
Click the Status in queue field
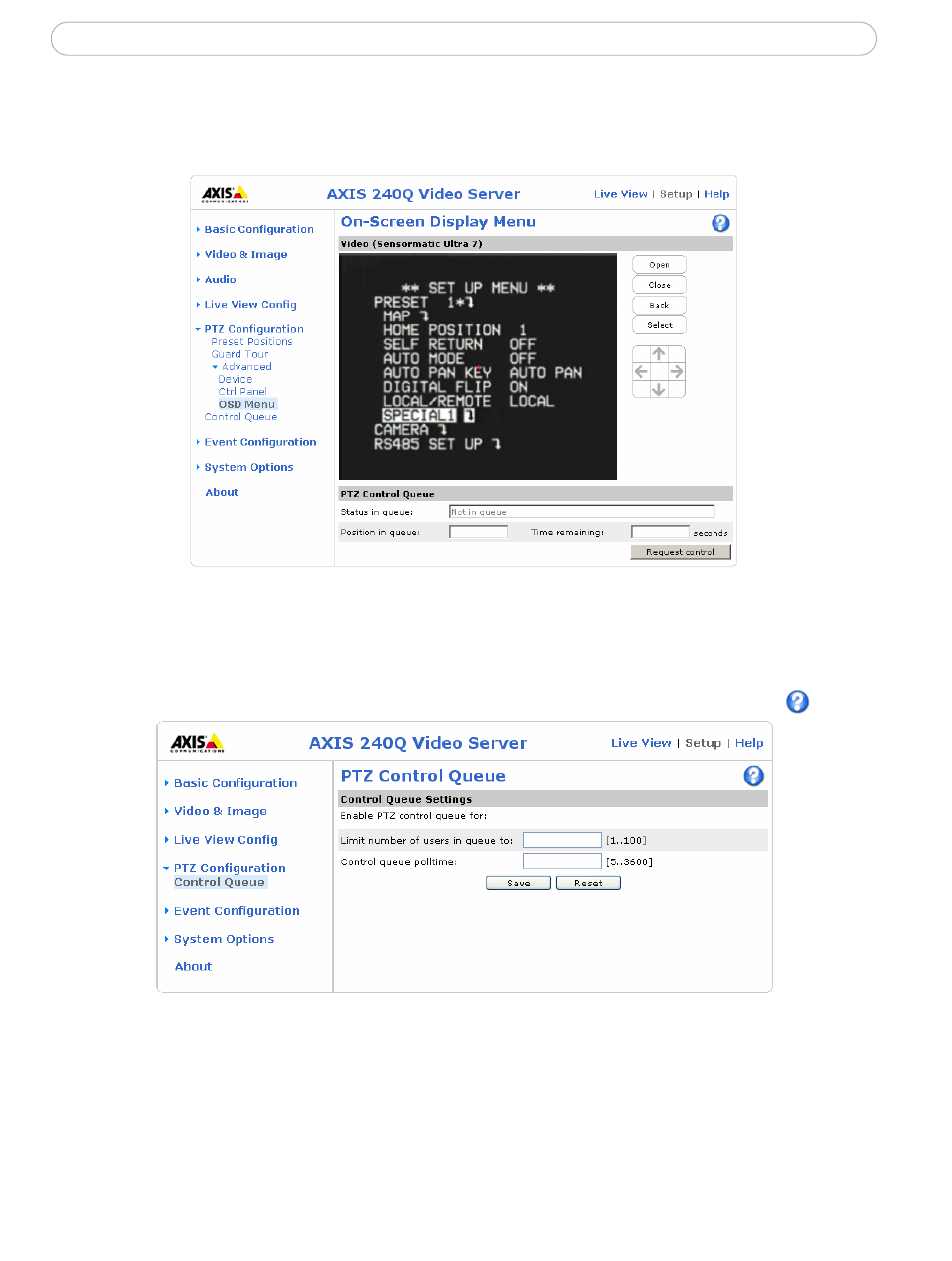click(x=582, y=512)
